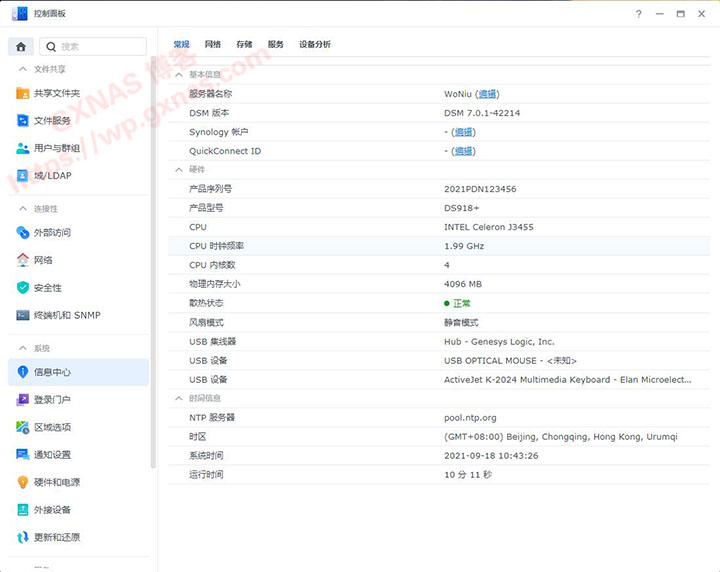
Task: Collapse 文件共享 sidebar group
Action: (x=23, y=69)
